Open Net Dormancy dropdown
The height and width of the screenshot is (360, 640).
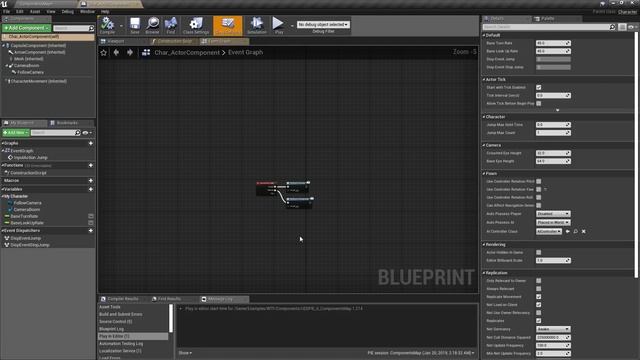coord(553,329)
